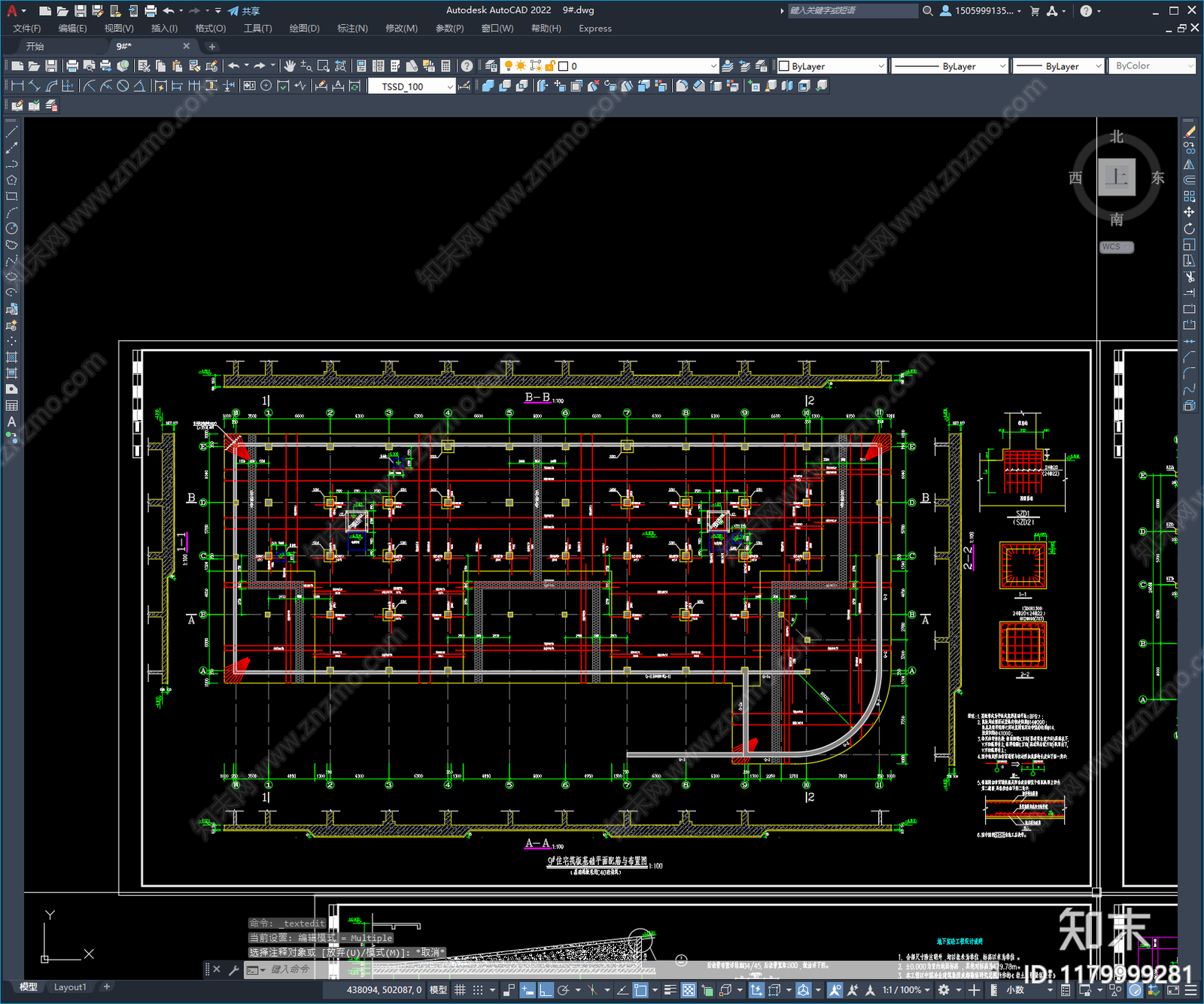
Task: Toggle lineweight display in status bar
Action: [670, 990]
